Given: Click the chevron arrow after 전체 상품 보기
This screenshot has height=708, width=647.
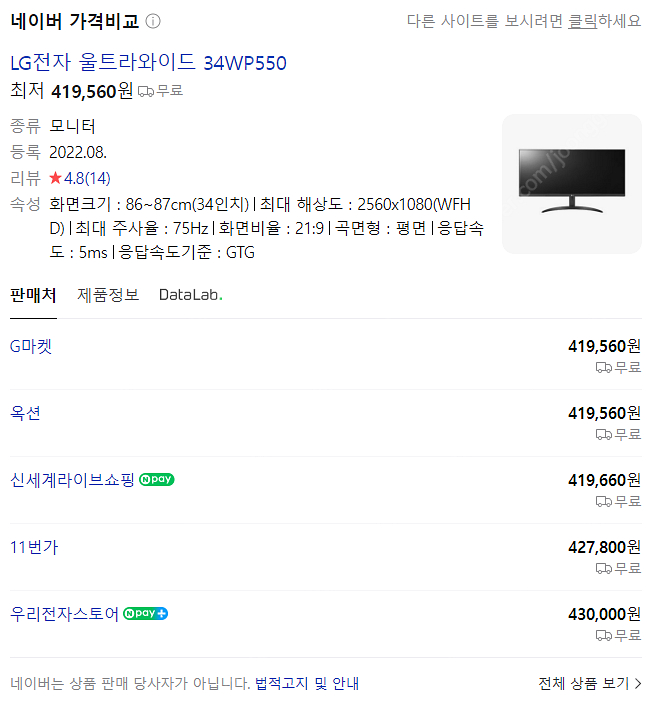Looking at the screenshot, I should [x=637, y=684].
